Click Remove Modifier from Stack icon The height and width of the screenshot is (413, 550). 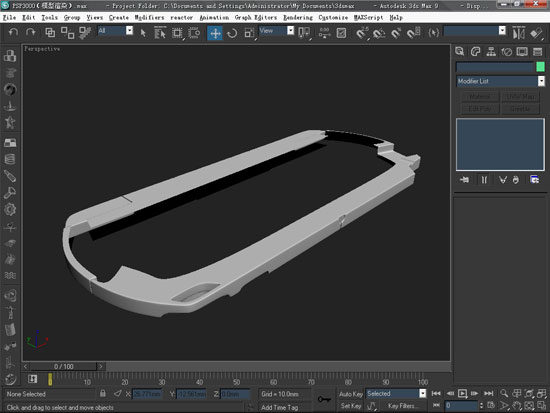516,180
